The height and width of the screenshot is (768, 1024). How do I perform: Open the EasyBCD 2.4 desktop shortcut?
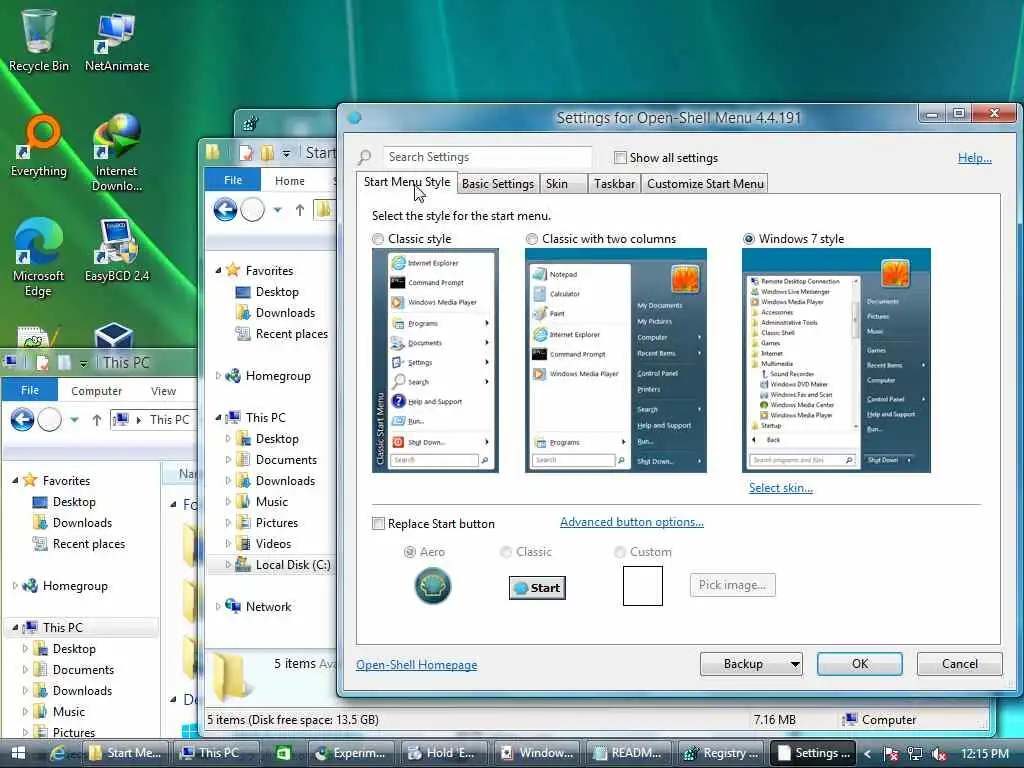click(117, 251)
